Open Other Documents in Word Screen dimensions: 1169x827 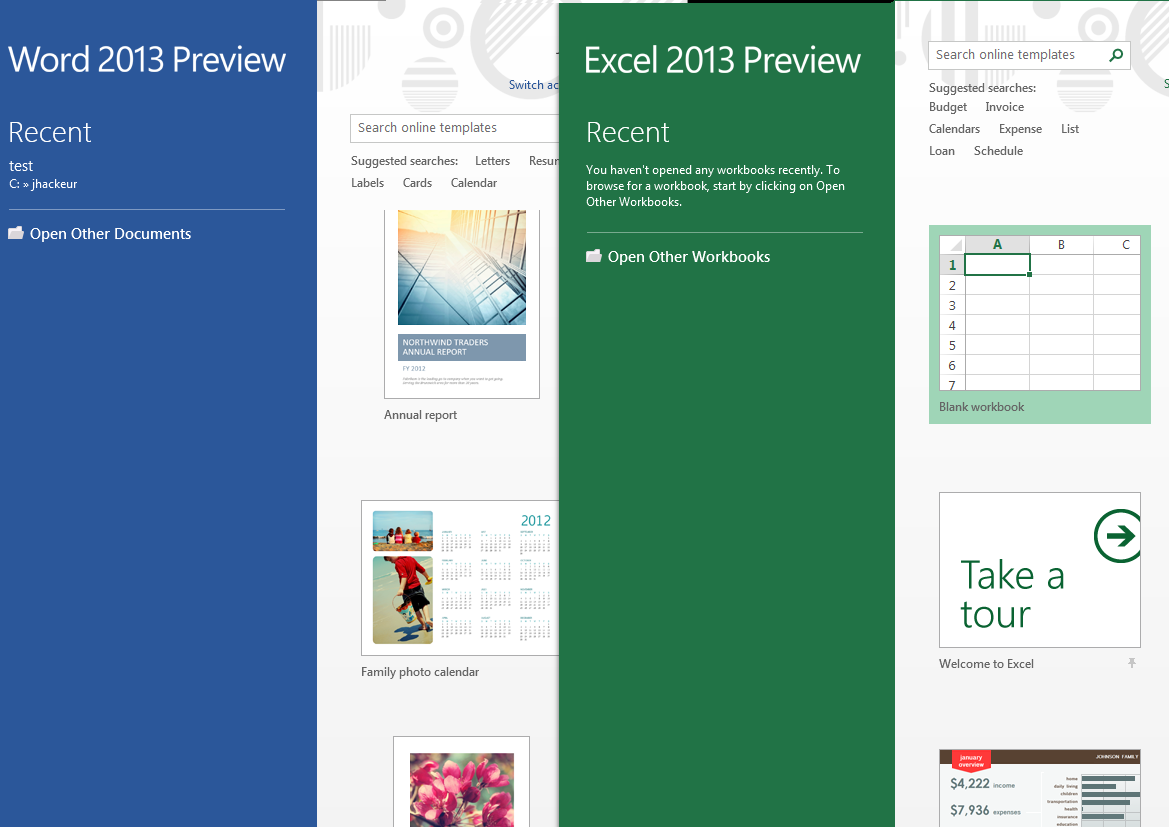tap(110, 233)
